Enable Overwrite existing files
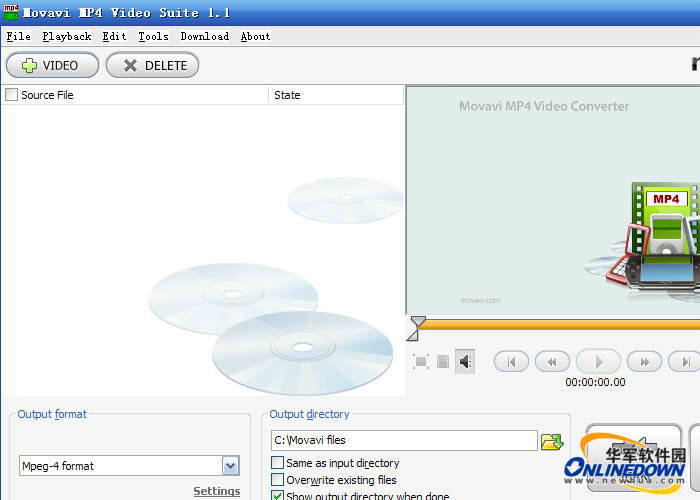700x500 pixels. pyautogui.click(x=278, y=479)
